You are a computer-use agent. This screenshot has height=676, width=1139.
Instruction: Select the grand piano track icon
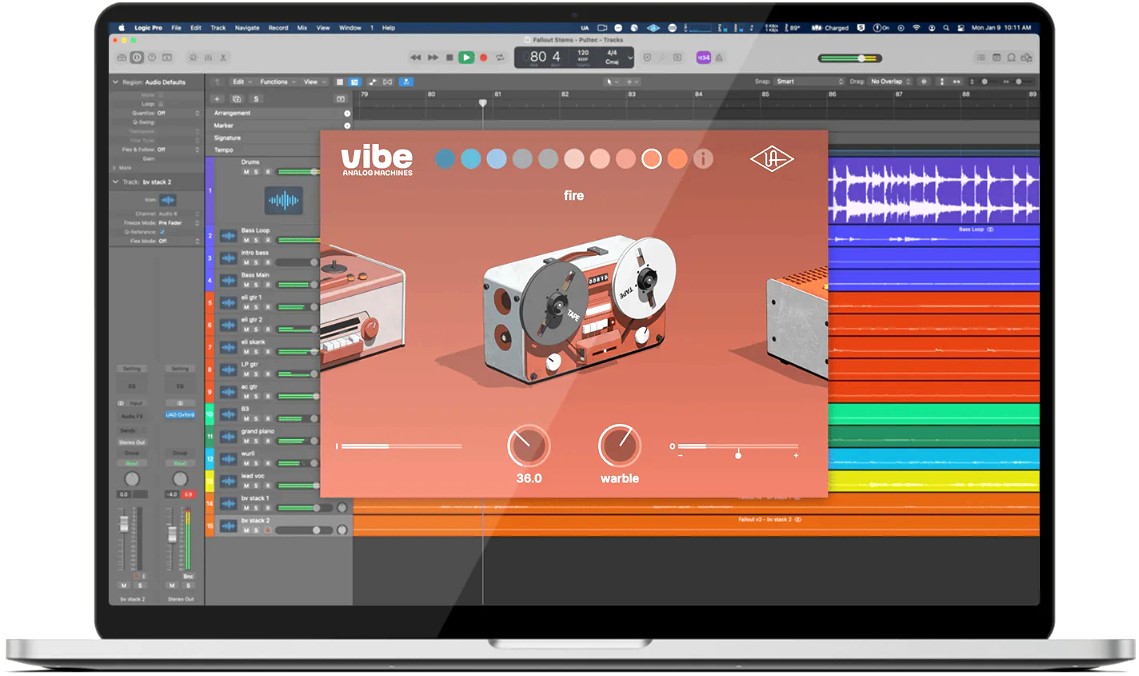click(228, 436)
